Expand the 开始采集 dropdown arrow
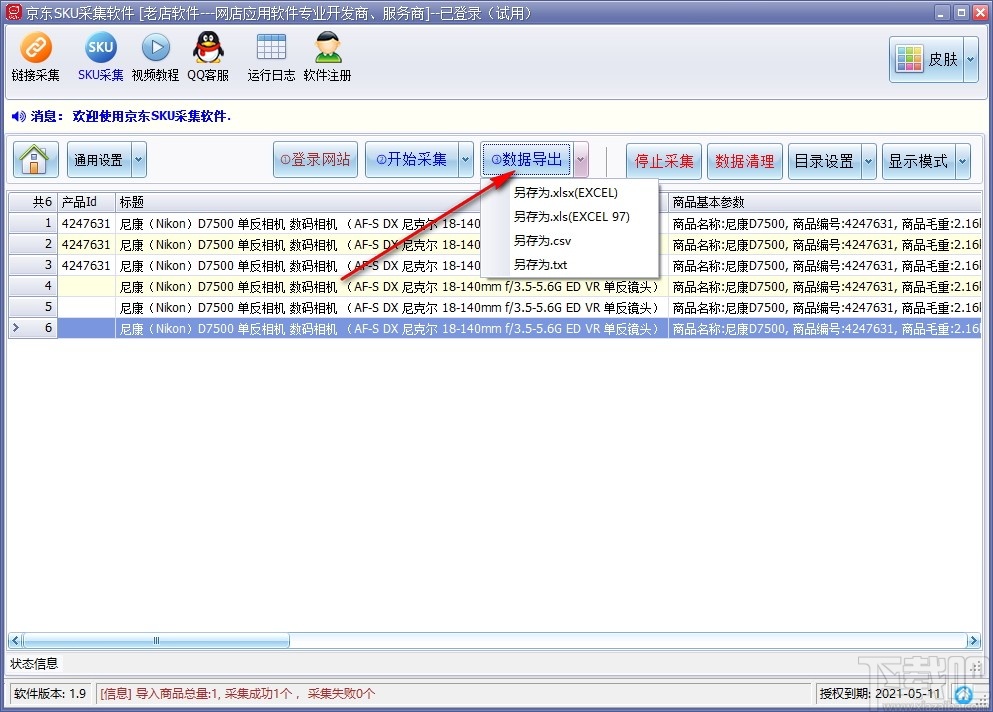Image resolution: width=993 pixels, height=712 pixels. tap(465, 160)
